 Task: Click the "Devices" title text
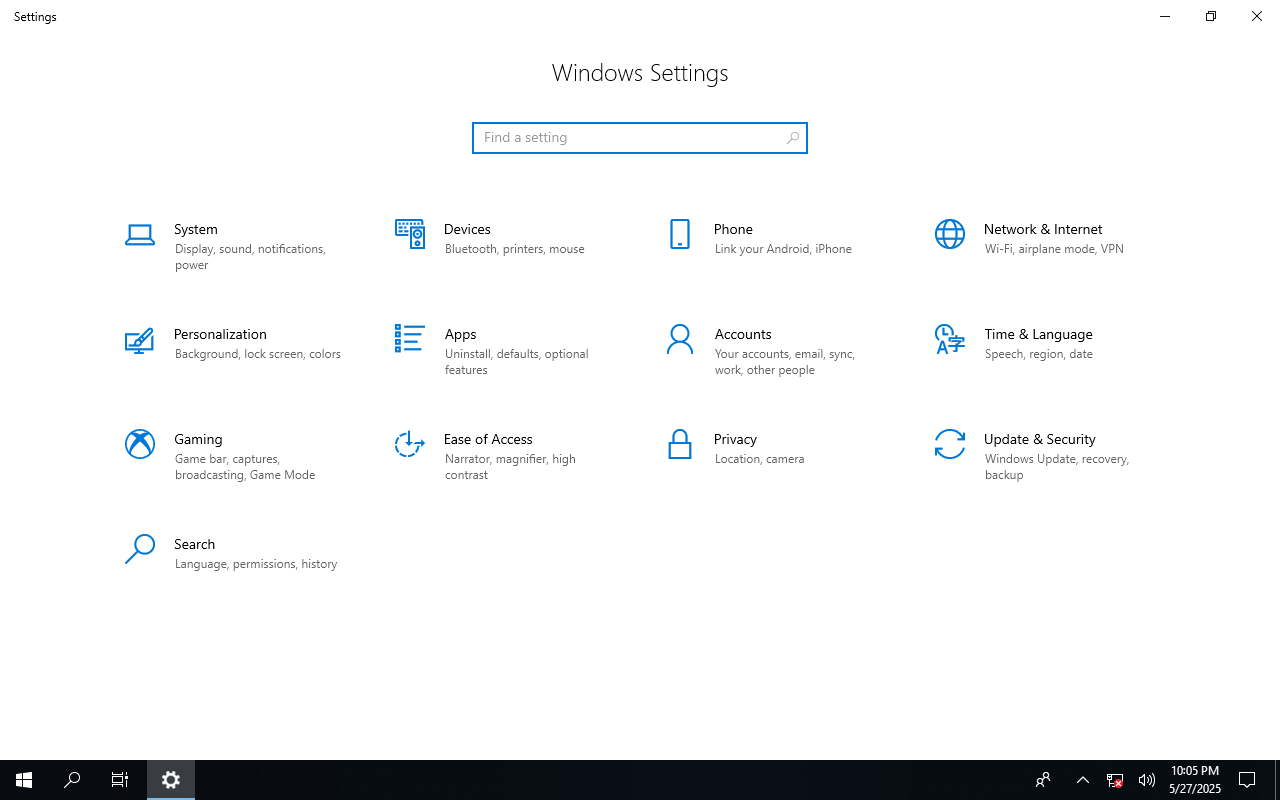click(467, 229)
